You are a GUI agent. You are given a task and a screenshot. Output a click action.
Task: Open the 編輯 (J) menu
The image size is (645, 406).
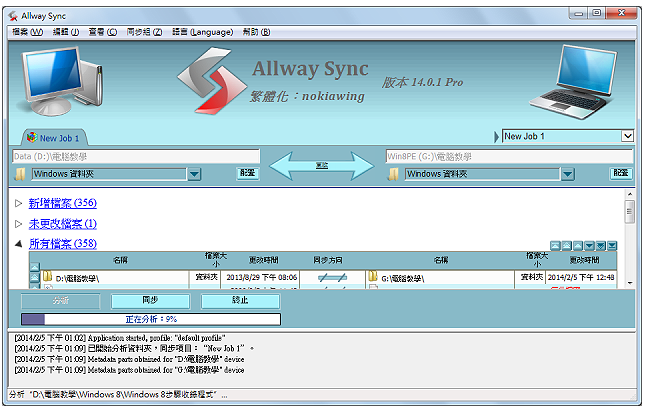pos(66,32)
